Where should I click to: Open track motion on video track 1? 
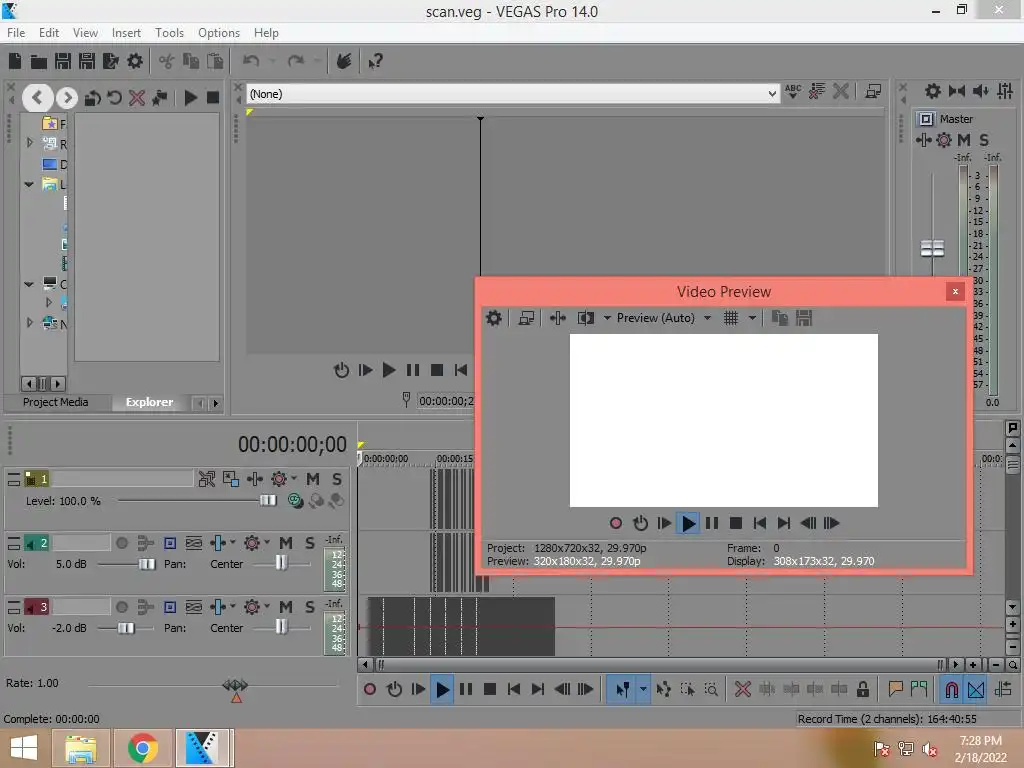click(x=231, y=479)
